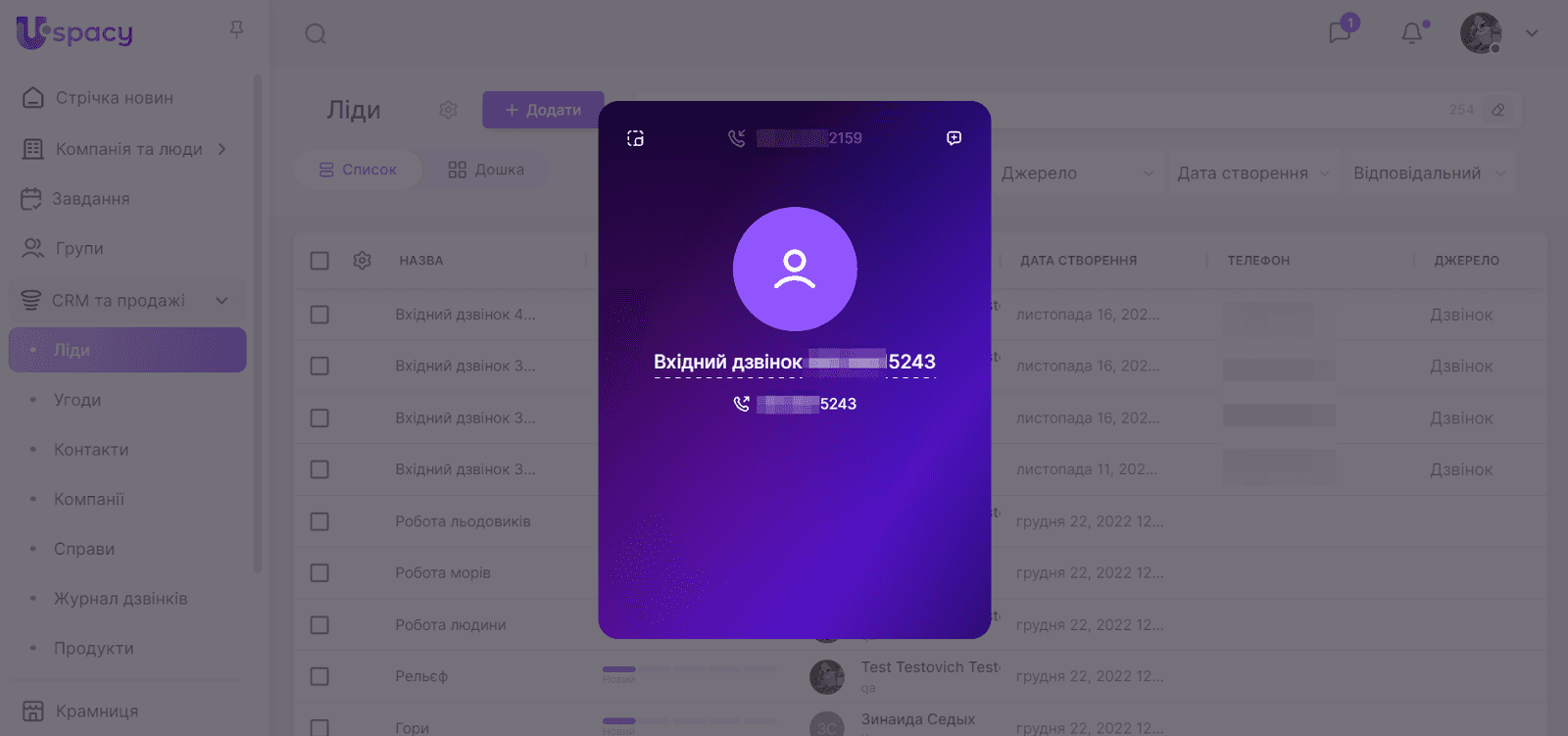Screen dimensions: 1568x736
Task: Click the caller avatar in call popup
Action: pyautogui.click(x=795, y=269)
